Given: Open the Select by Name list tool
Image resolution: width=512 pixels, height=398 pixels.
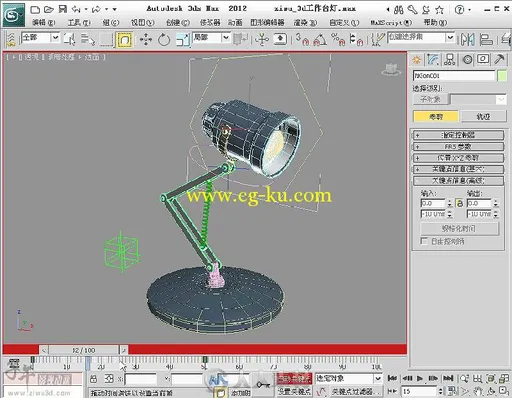Looking at the screenshot, I should pos(88,39).
